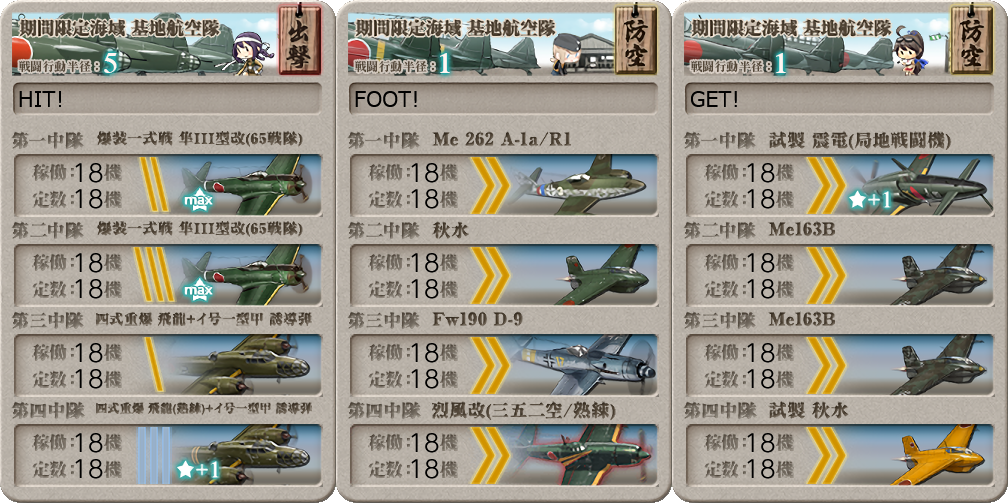
Task: Click the FOOT! base name field
Action: 503,99
